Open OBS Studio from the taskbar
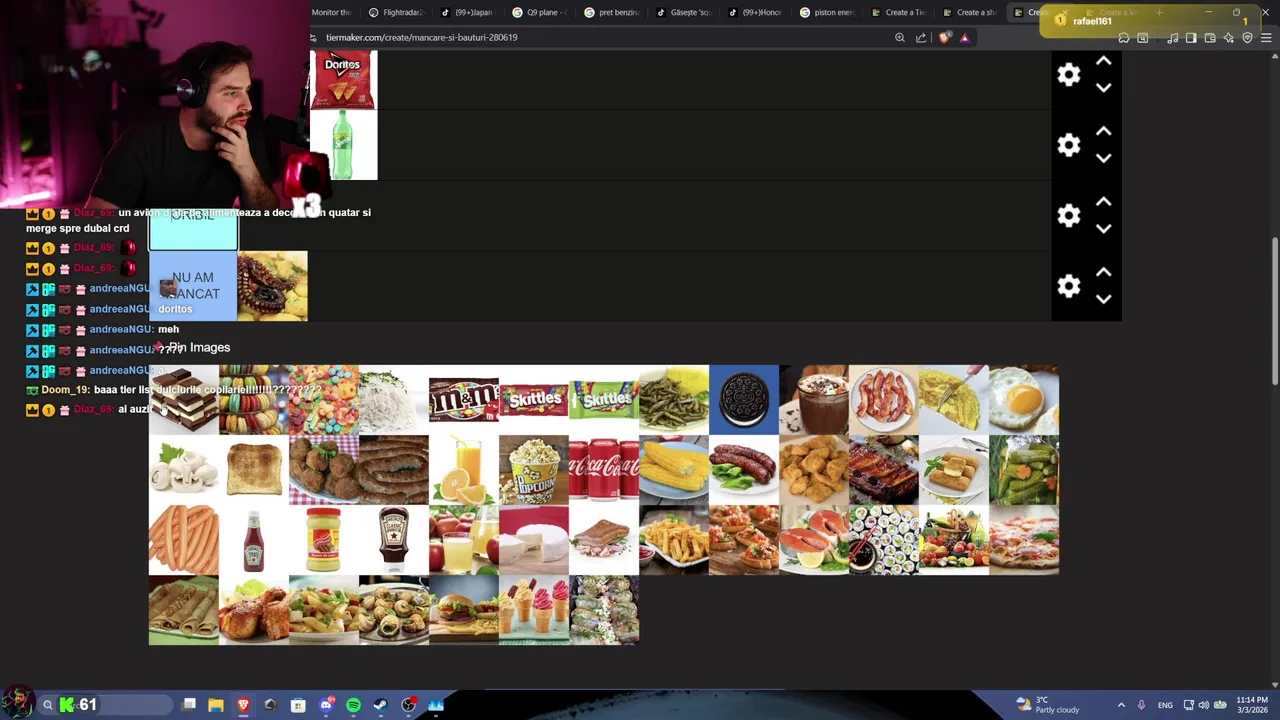This screenshot has height=720, width=1280. [x=408, y=705]
